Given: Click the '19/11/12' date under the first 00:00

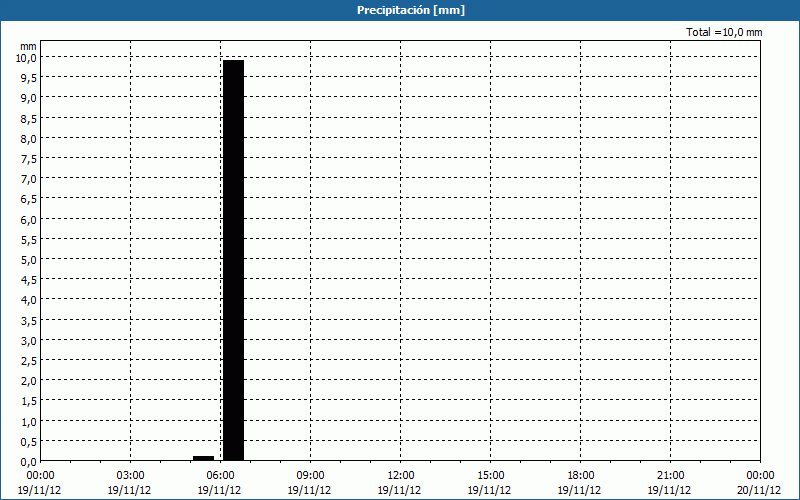Looking at the screenshot, I should [39, 490].
